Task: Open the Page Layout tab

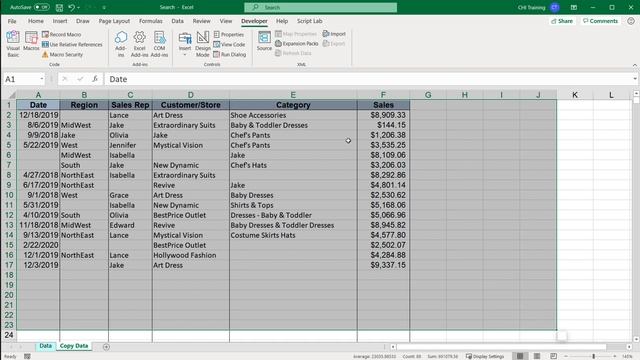Action: click(114, 21)
